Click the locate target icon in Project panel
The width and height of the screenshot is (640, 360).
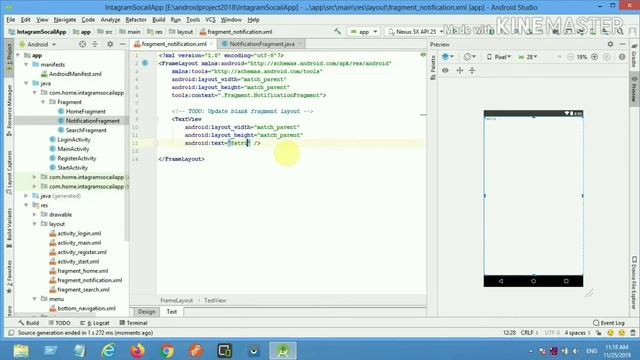[x=82, y=44]
